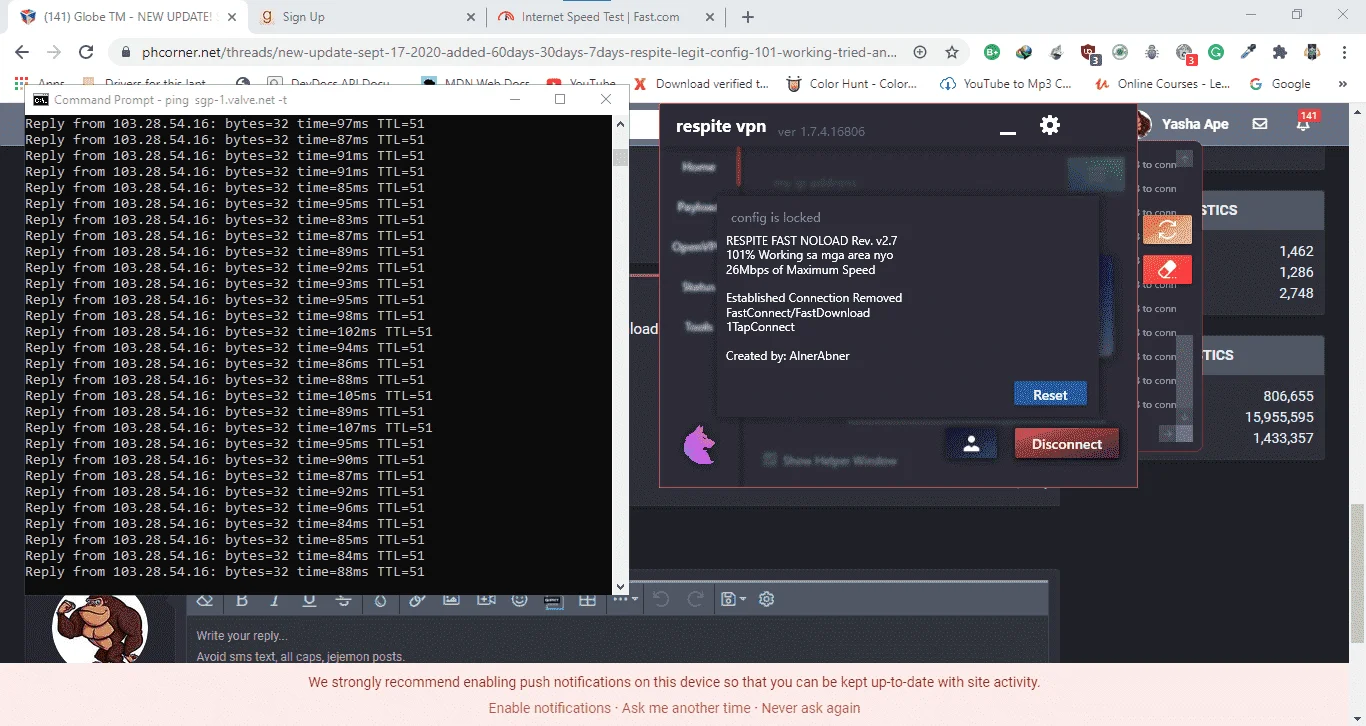This screenshot has width=1366, height=726.
Task: Open uBlock shield extension with badge 3
Action: (1090, 53)
